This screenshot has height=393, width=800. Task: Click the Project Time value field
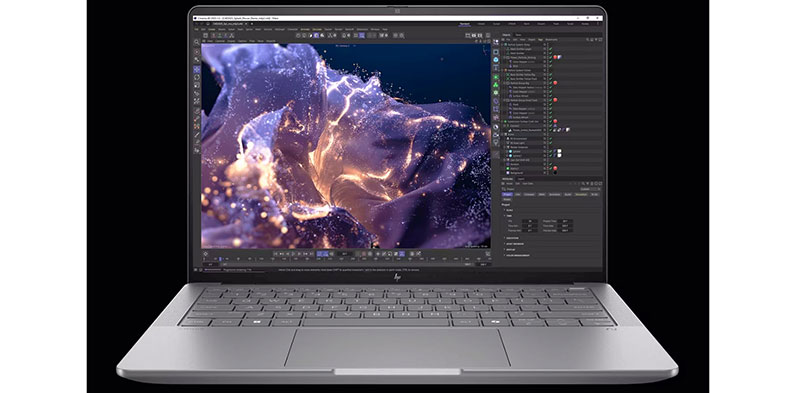pyautogui.click(x=565, y=221)
